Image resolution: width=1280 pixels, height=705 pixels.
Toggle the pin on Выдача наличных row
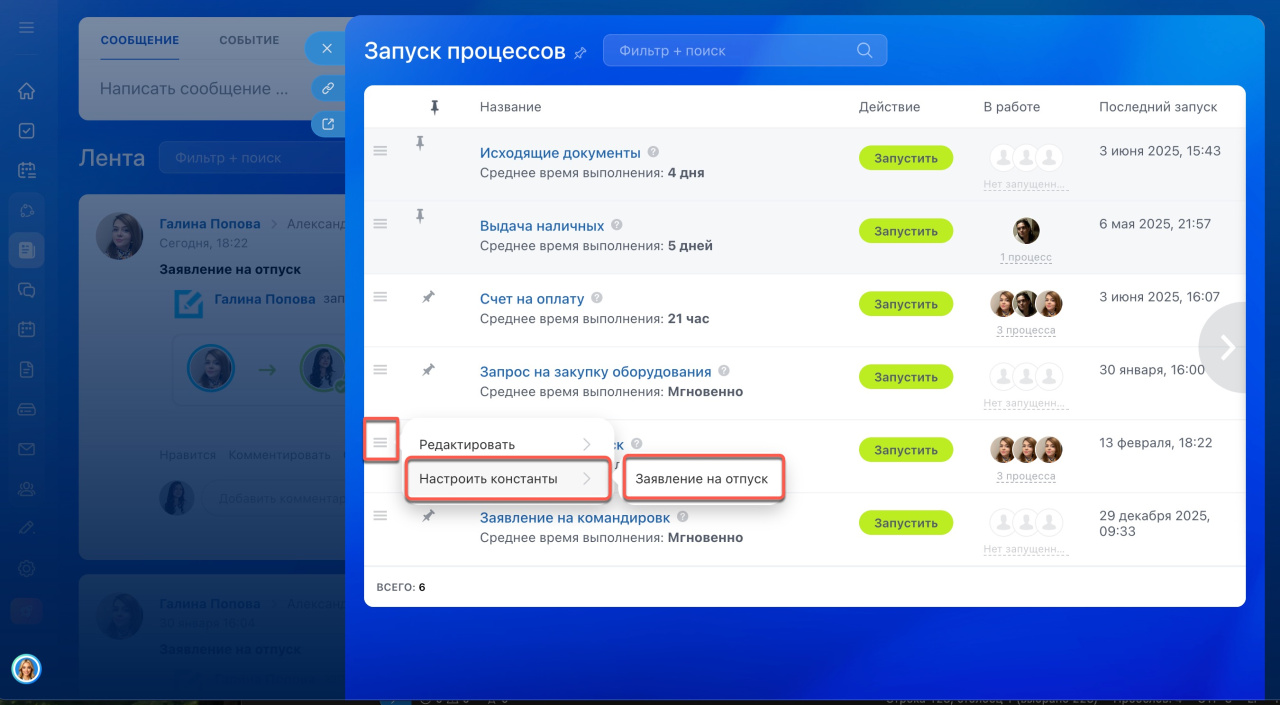coord(420,216)
